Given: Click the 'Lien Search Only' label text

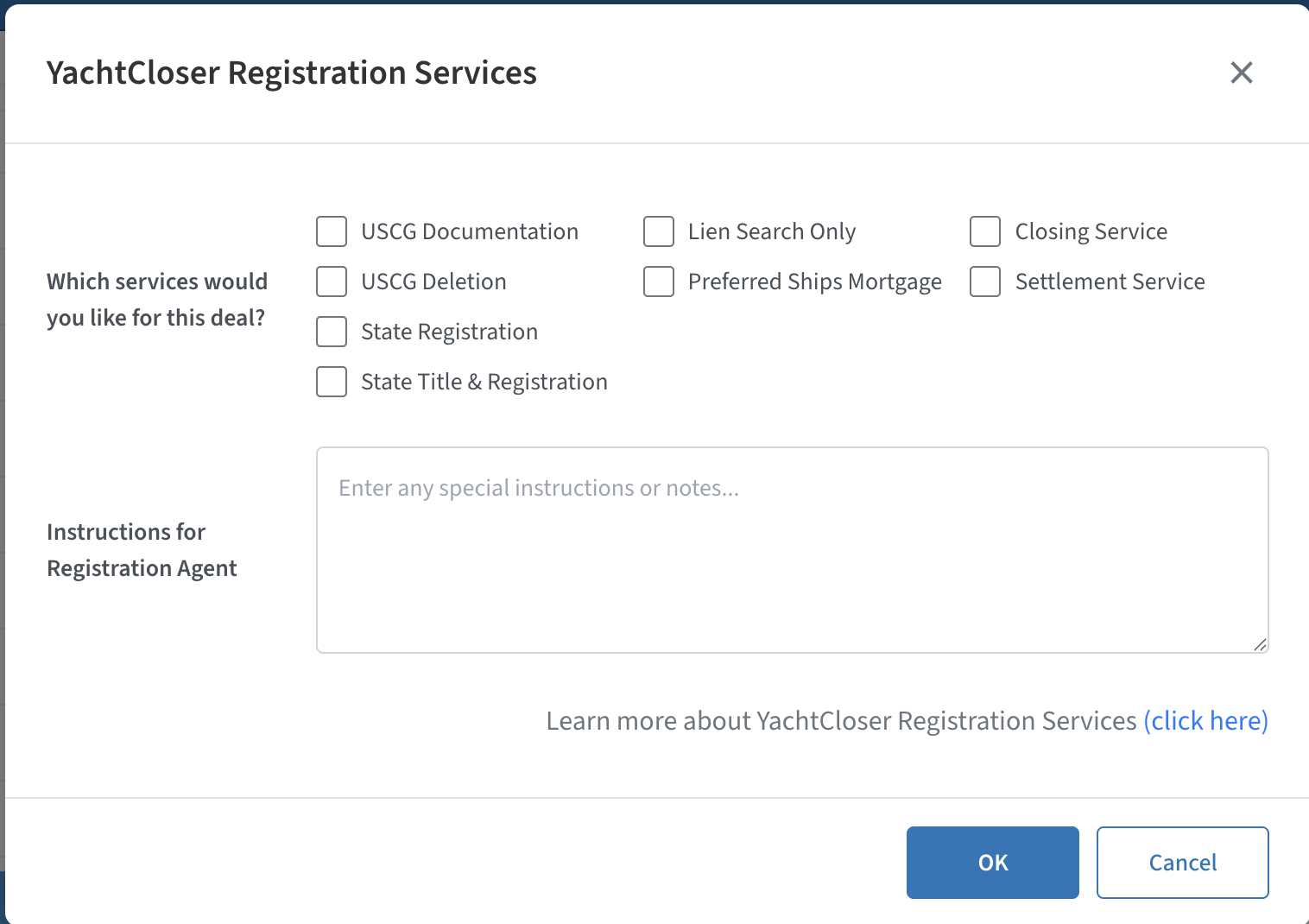Looking at the screenshot, I should (x=771, y=231).
